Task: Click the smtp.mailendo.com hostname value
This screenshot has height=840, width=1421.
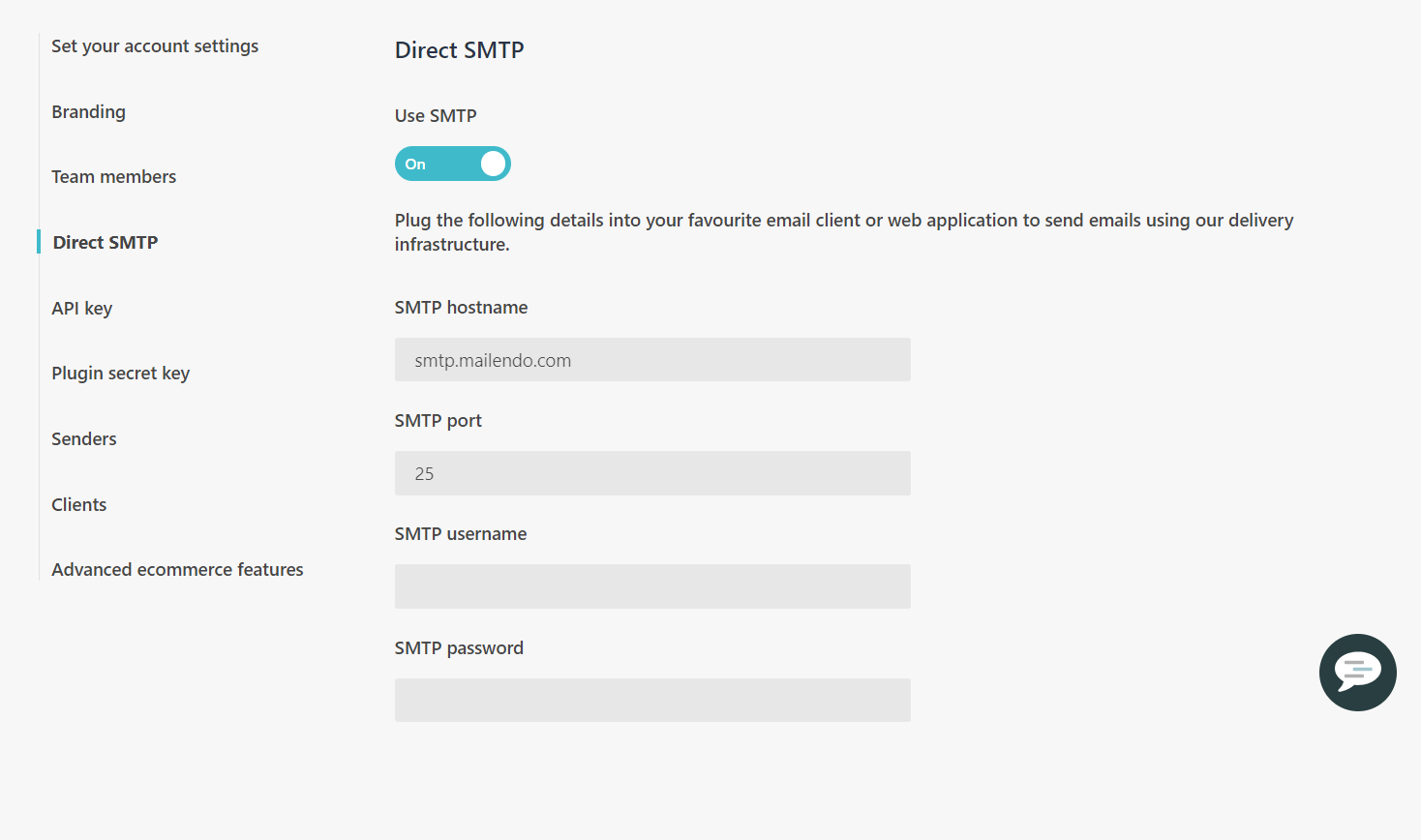Action: pyautogui.click(x=492, y=359)
